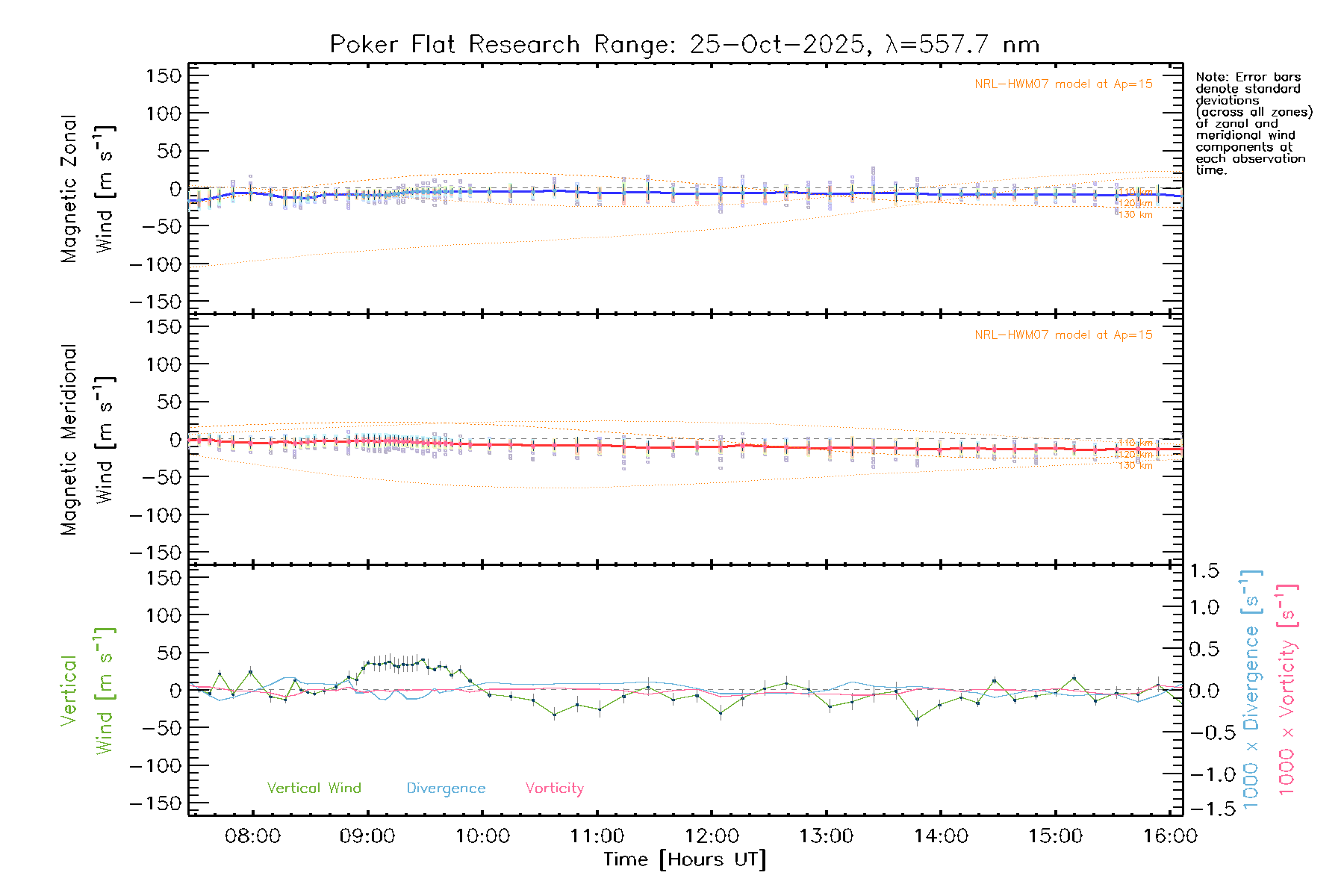The width and height of the screenshot is (1344, 896).
Task: Click the 10:00 time axis tick label
Action: 482,836
